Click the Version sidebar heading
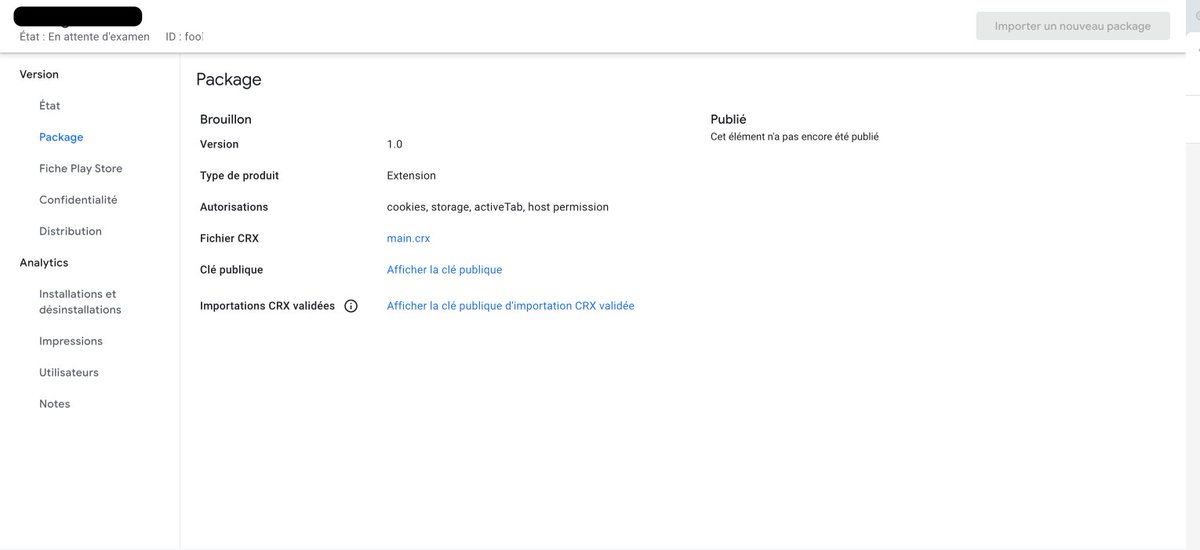 39,74
